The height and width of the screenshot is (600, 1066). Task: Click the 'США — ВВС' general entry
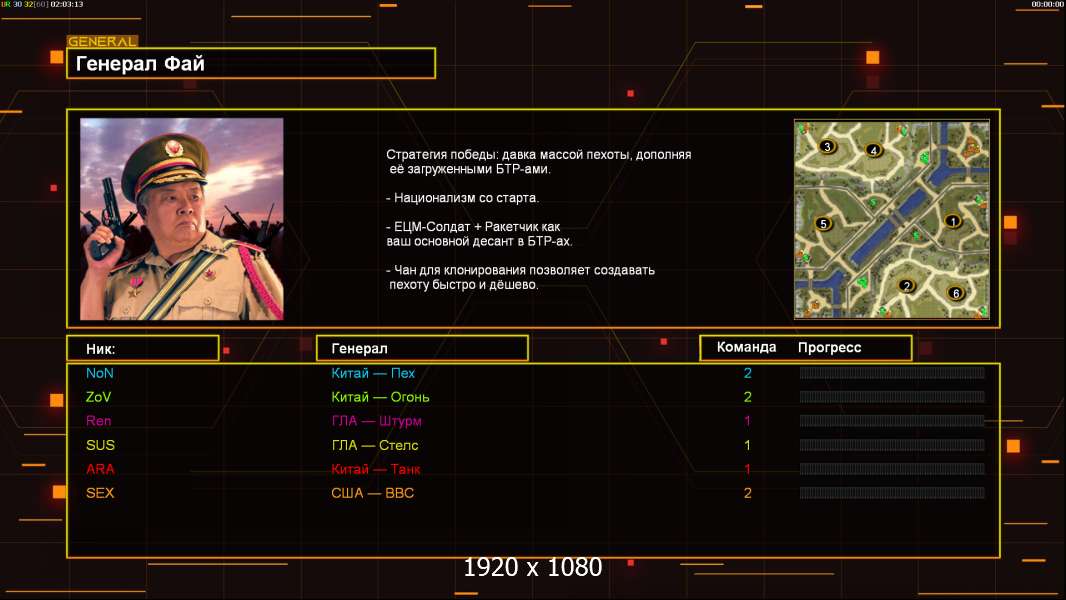[373, 493]
